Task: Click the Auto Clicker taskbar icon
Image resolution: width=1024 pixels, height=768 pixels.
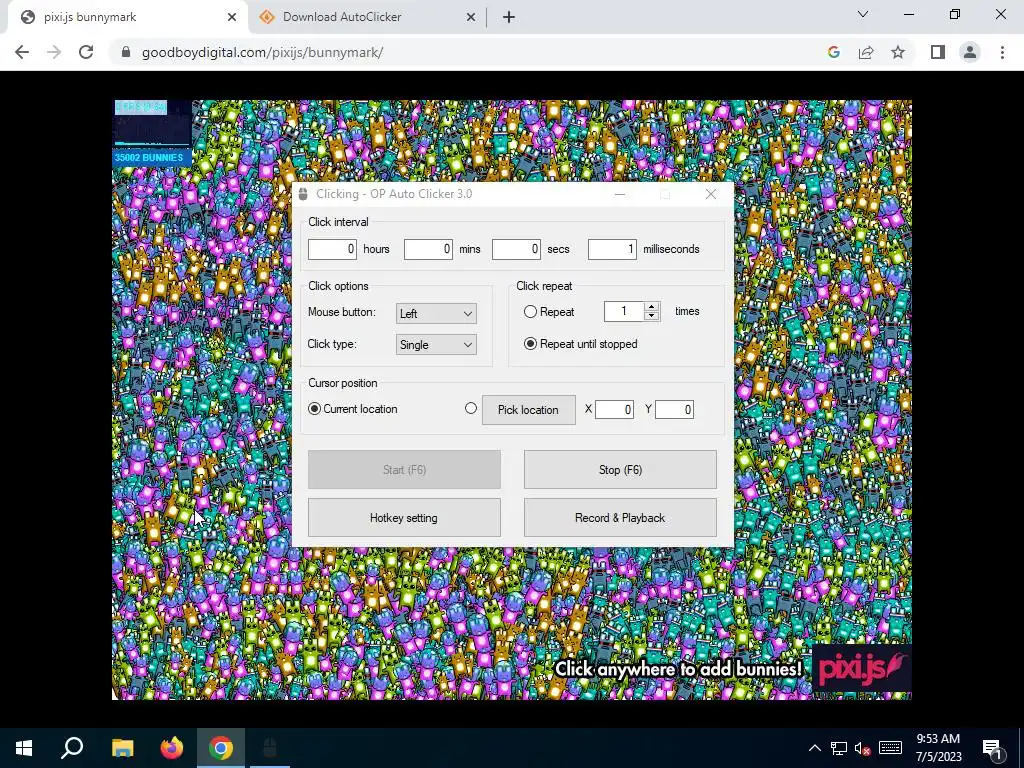Action: point(270,748)
